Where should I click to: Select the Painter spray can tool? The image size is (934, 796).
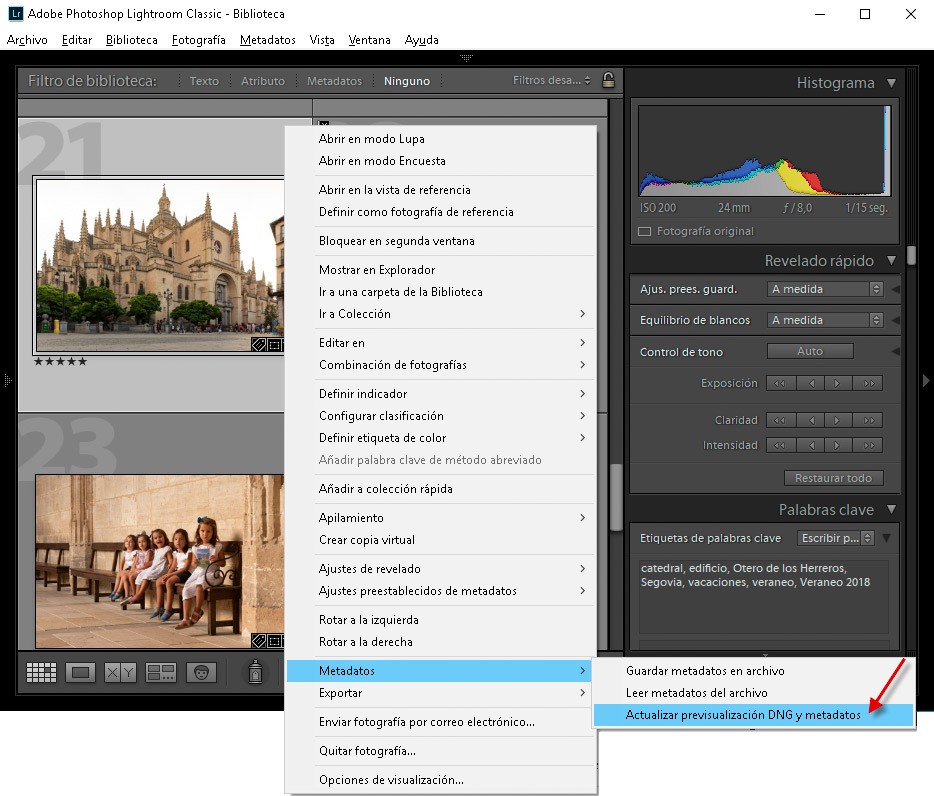coord(256,672)
